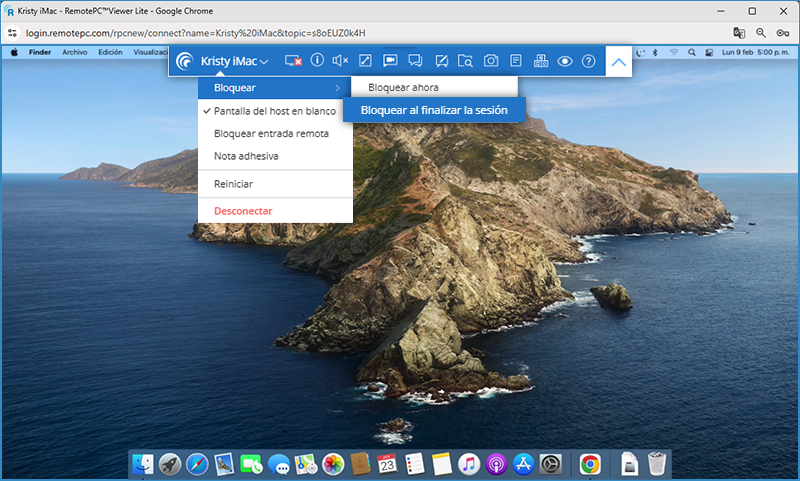Click the RemotePC logo icon in toolbar
Screen dimensions: 800x481
(185, 61)
